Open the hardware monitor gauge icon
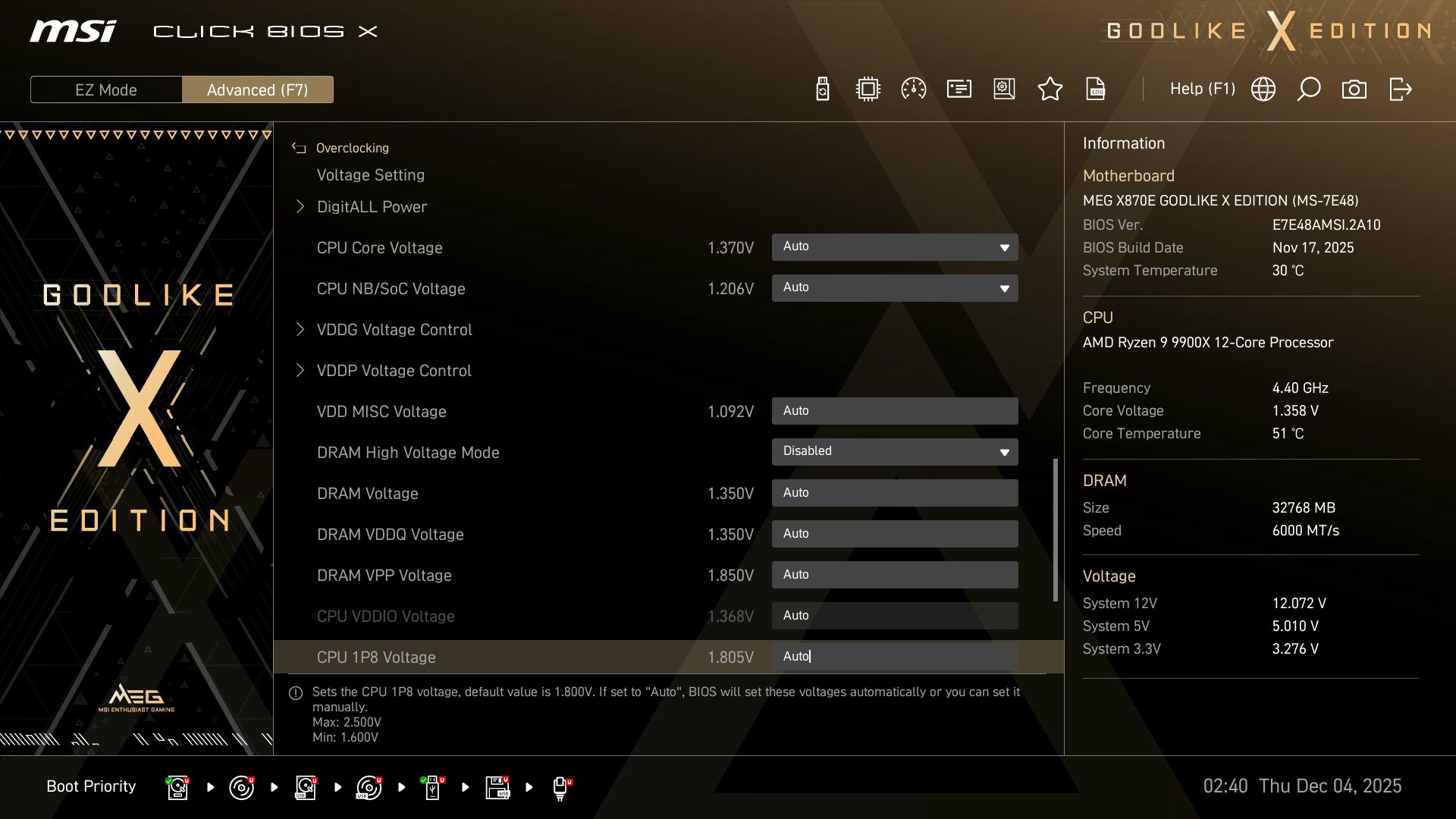 coord(912,89)
